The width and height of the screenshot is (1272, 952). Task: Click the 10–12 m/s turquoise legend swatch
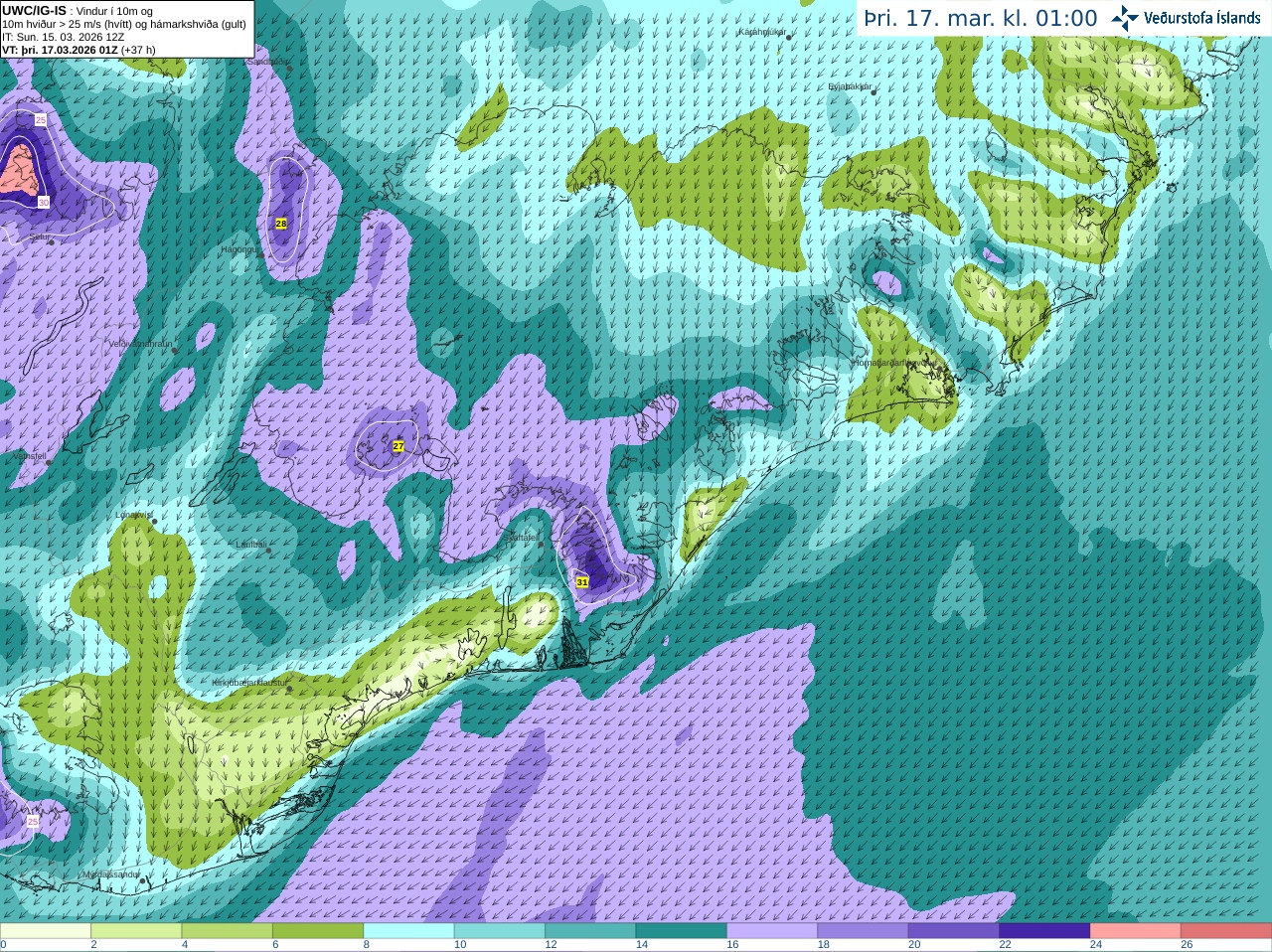(x=500, y=931)
